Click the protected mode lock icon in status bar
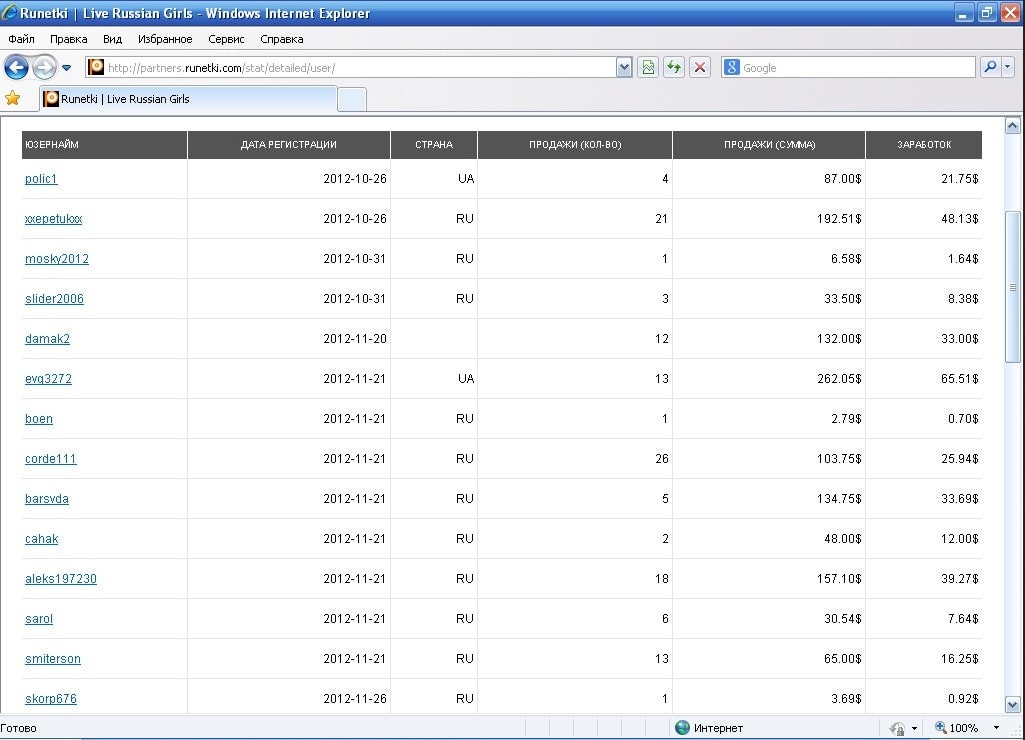The height and width of the screenshot is (740, 1025). [897, 728]
